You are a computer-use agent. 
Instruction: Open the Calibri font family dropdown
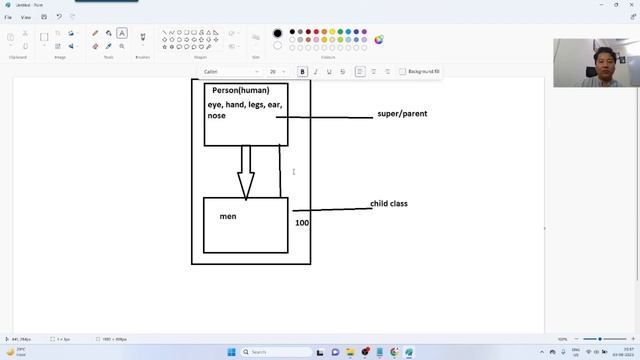[x=231, y=72]
